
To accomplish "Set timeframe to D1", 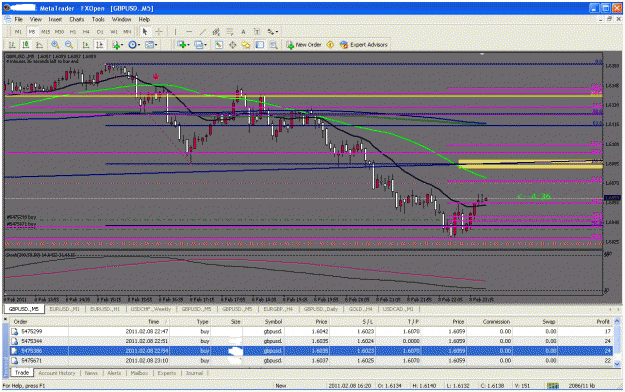I will [x=100, y=32].
